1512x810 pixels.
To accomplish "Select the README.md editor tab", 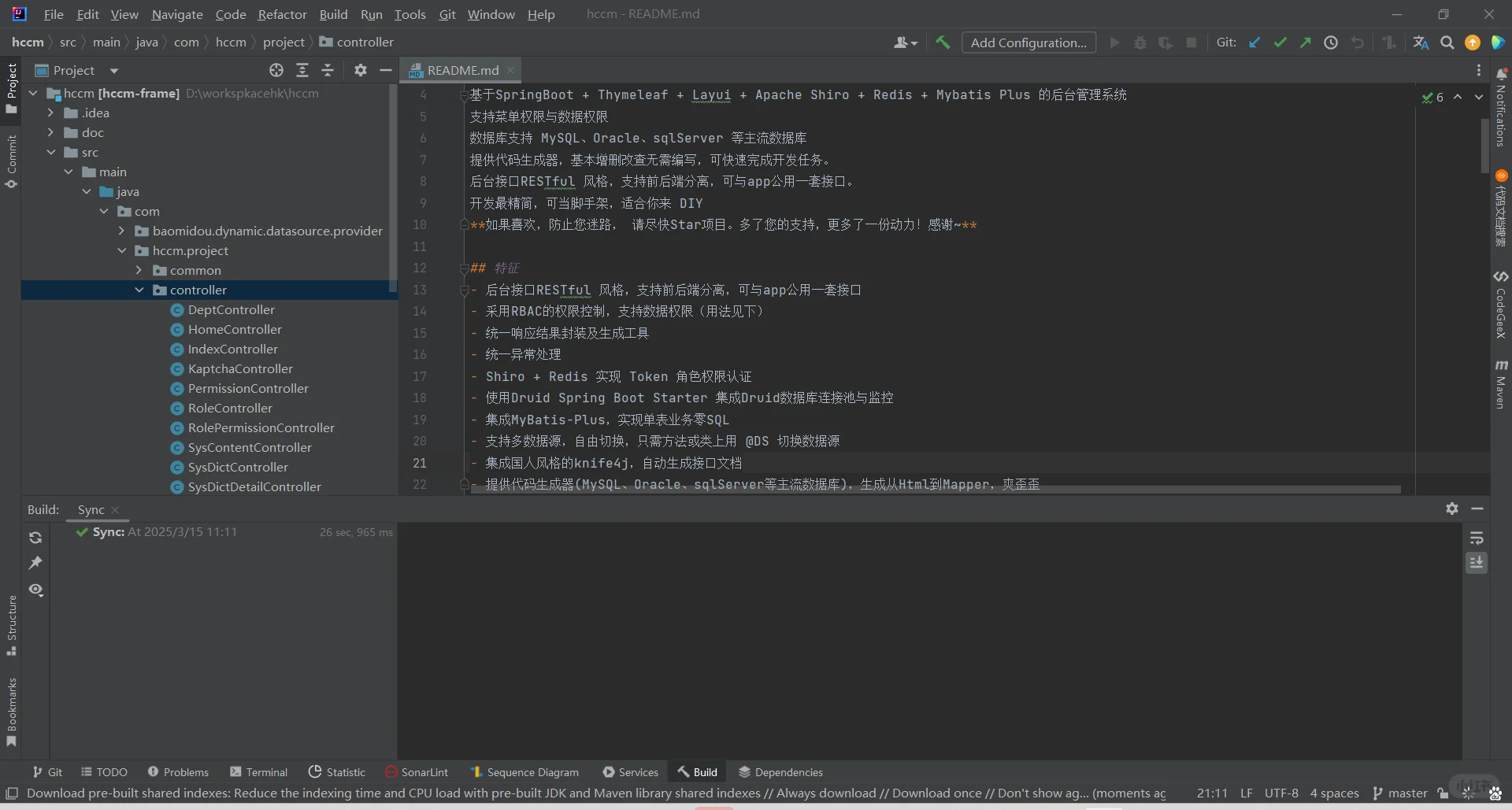I will tap(462, 70).
